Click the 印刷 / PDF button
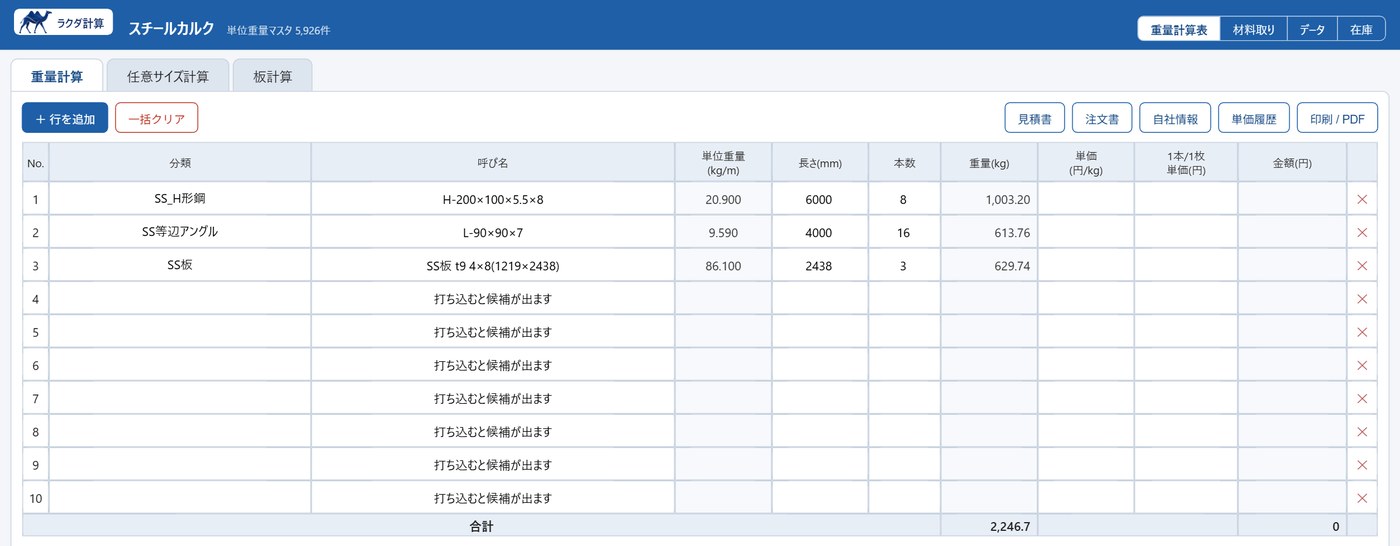1400x546 pixels. pyautogui.click(x=1337, y=118)
